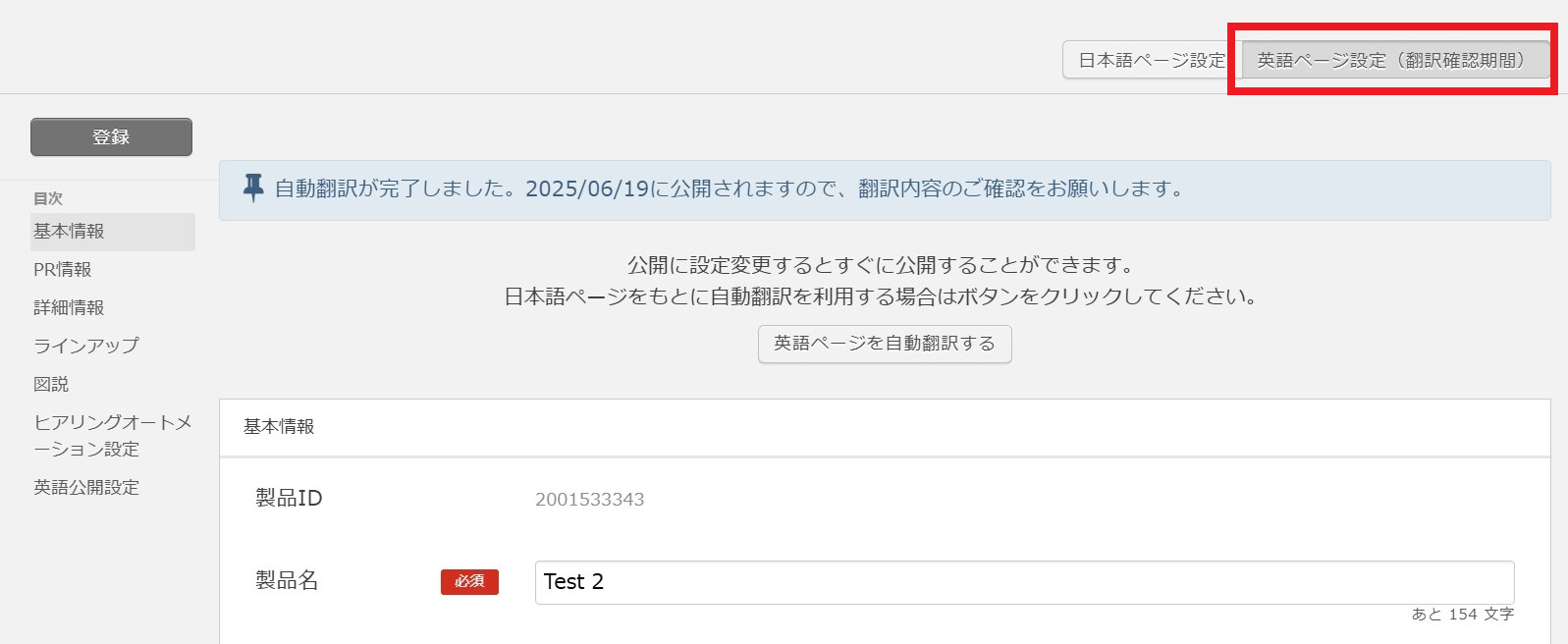1568x644 pixels.
Task: Click the 英語ページを自動翻訳する button
Action: tap(884, 344)
